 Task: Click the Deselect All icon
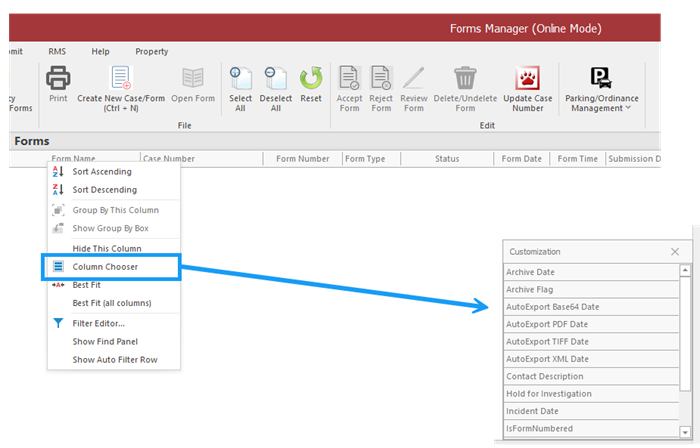pyautogui.click(x=276, y=79)
